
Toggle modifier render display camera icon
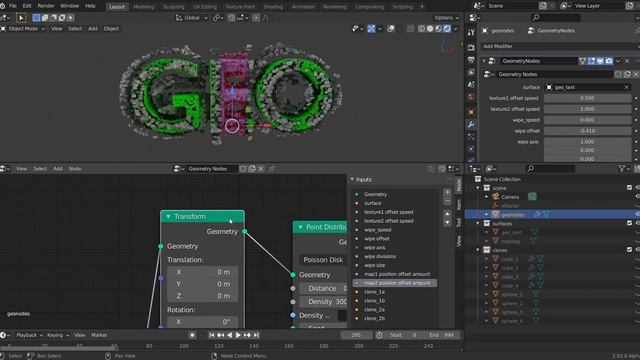point(609,61)
